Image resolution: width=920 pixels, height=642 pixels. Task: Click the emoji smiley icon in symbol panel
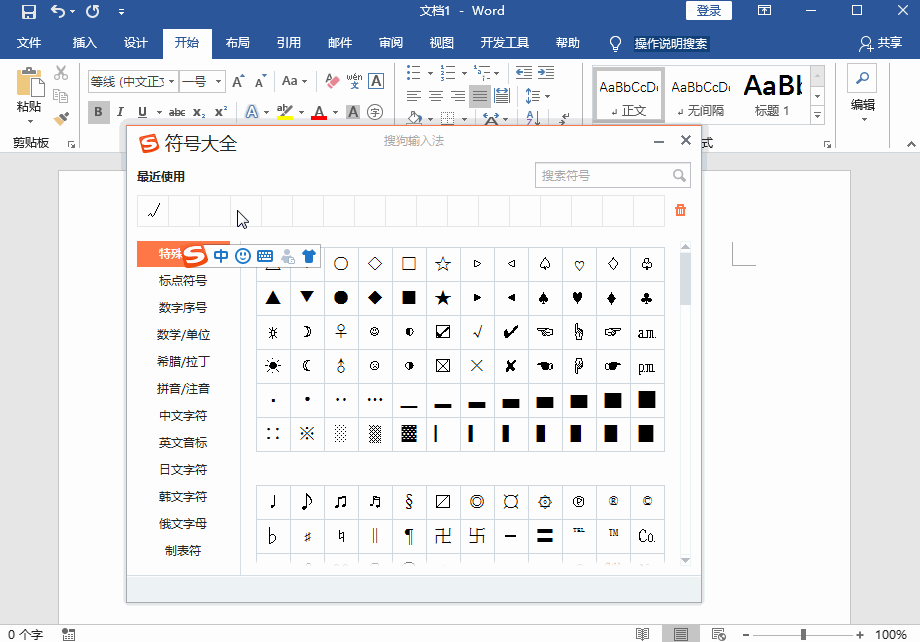coord(243,256)
